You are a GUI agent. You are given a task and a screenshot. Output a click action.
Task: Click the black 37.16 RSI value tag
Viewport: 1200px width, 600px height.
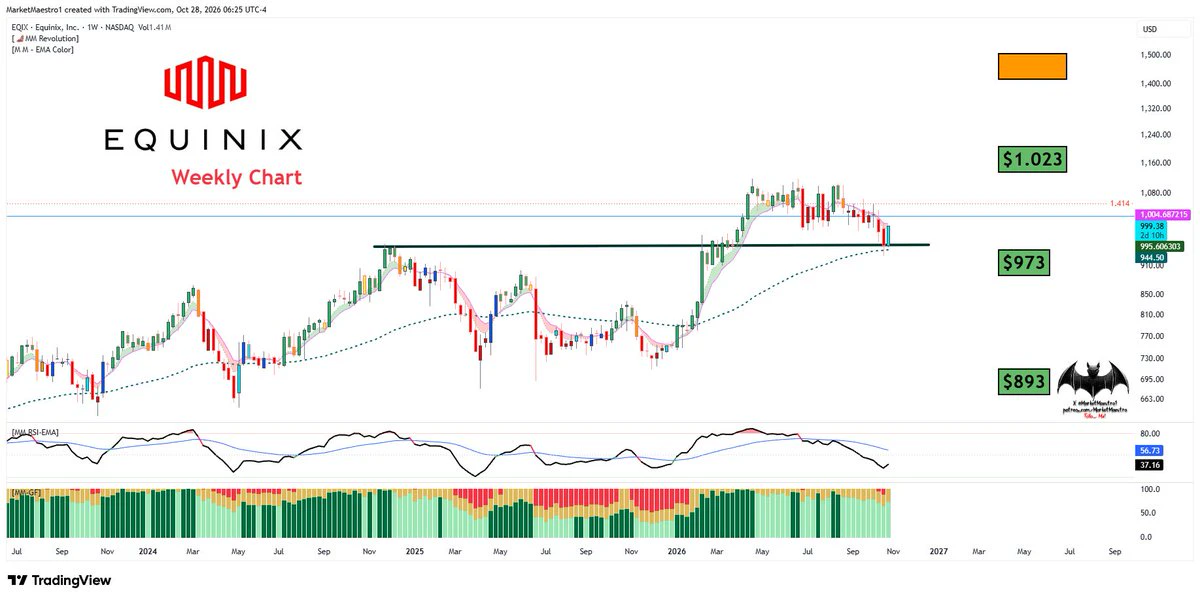point(1151,466)
